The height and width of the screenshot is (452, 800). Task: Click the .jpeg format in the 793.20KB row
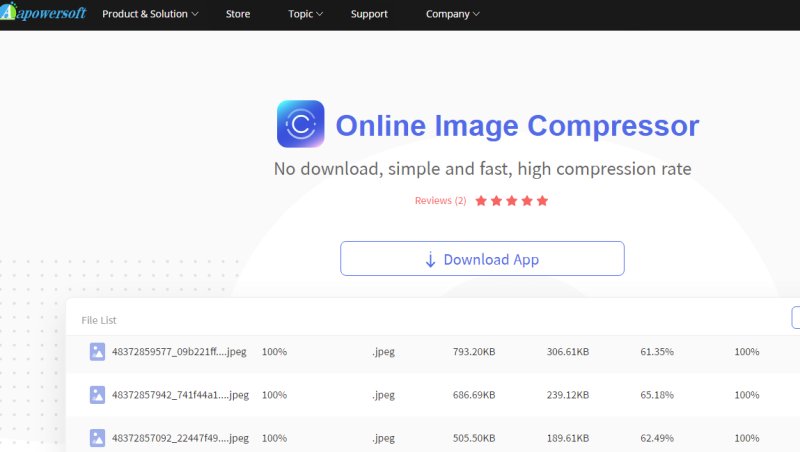pyautogui.click(x=383, y=352)
